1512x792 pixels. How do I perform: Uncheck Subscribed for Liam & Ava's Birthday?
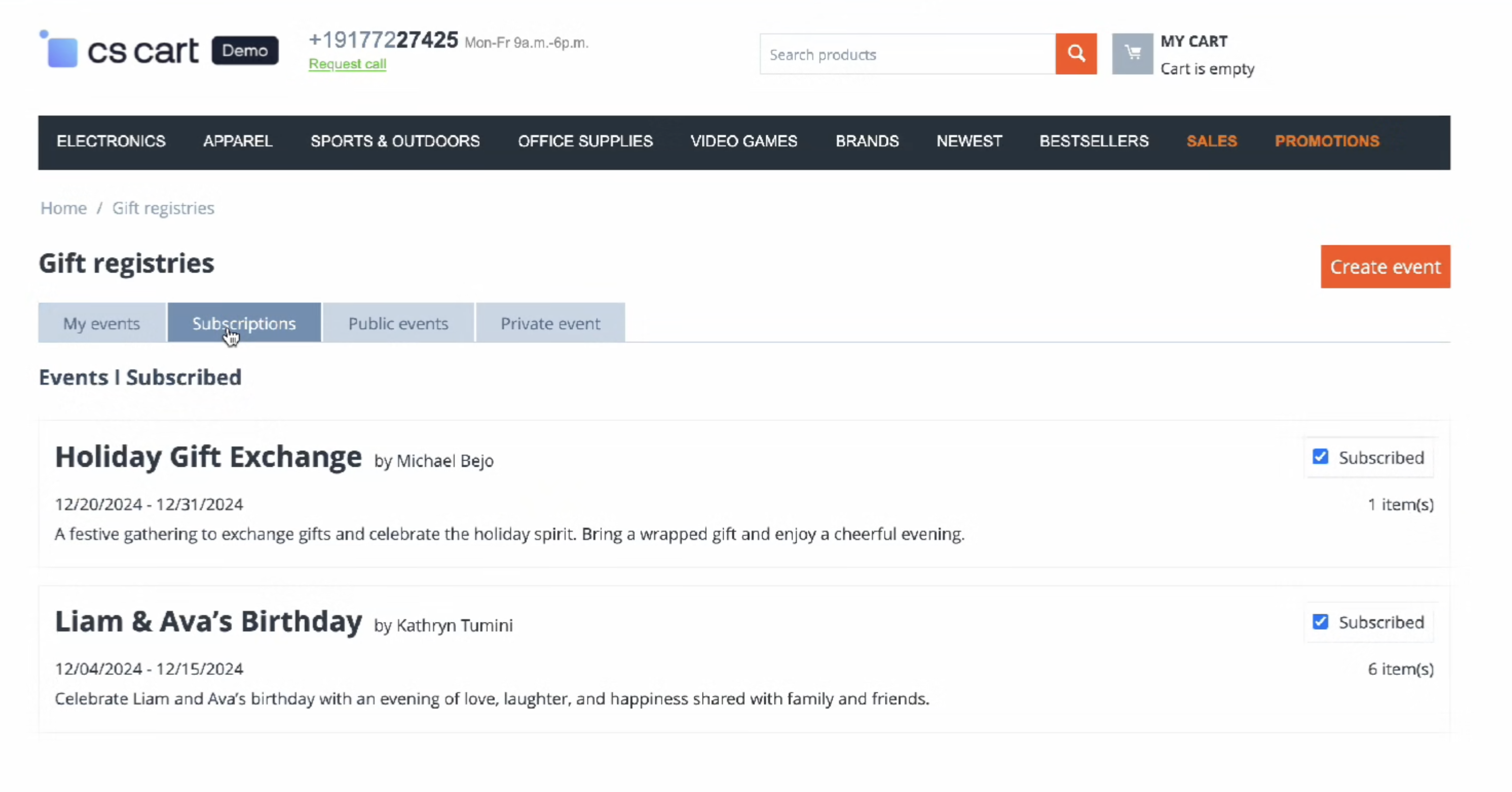click(1320, 622)
